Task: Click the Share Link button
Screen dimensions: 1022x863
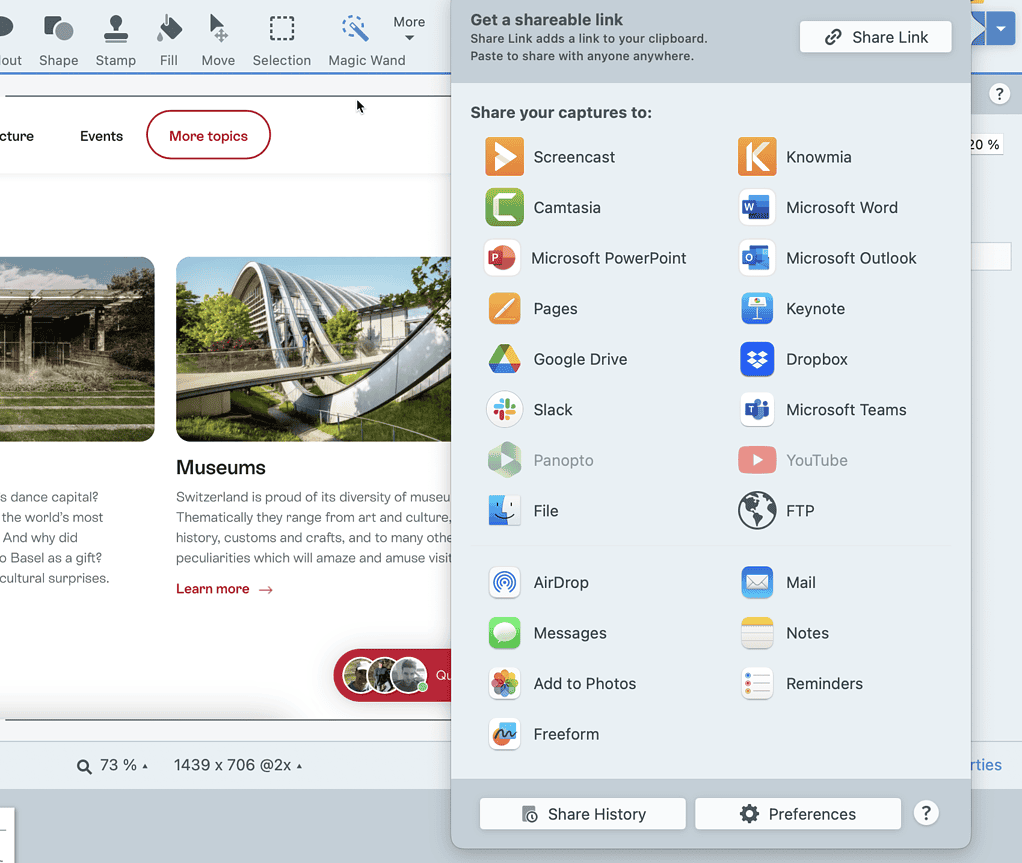Action: [x=875, y=36]
